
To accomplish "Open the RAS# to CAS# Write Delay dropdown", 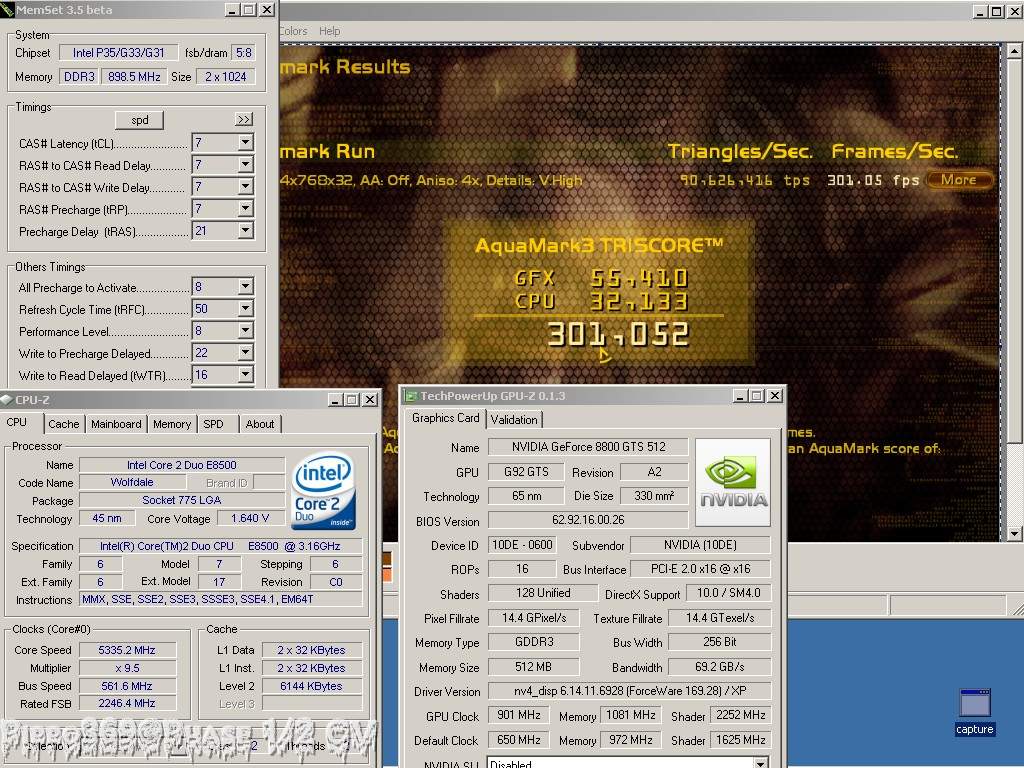I will (246, 187).
